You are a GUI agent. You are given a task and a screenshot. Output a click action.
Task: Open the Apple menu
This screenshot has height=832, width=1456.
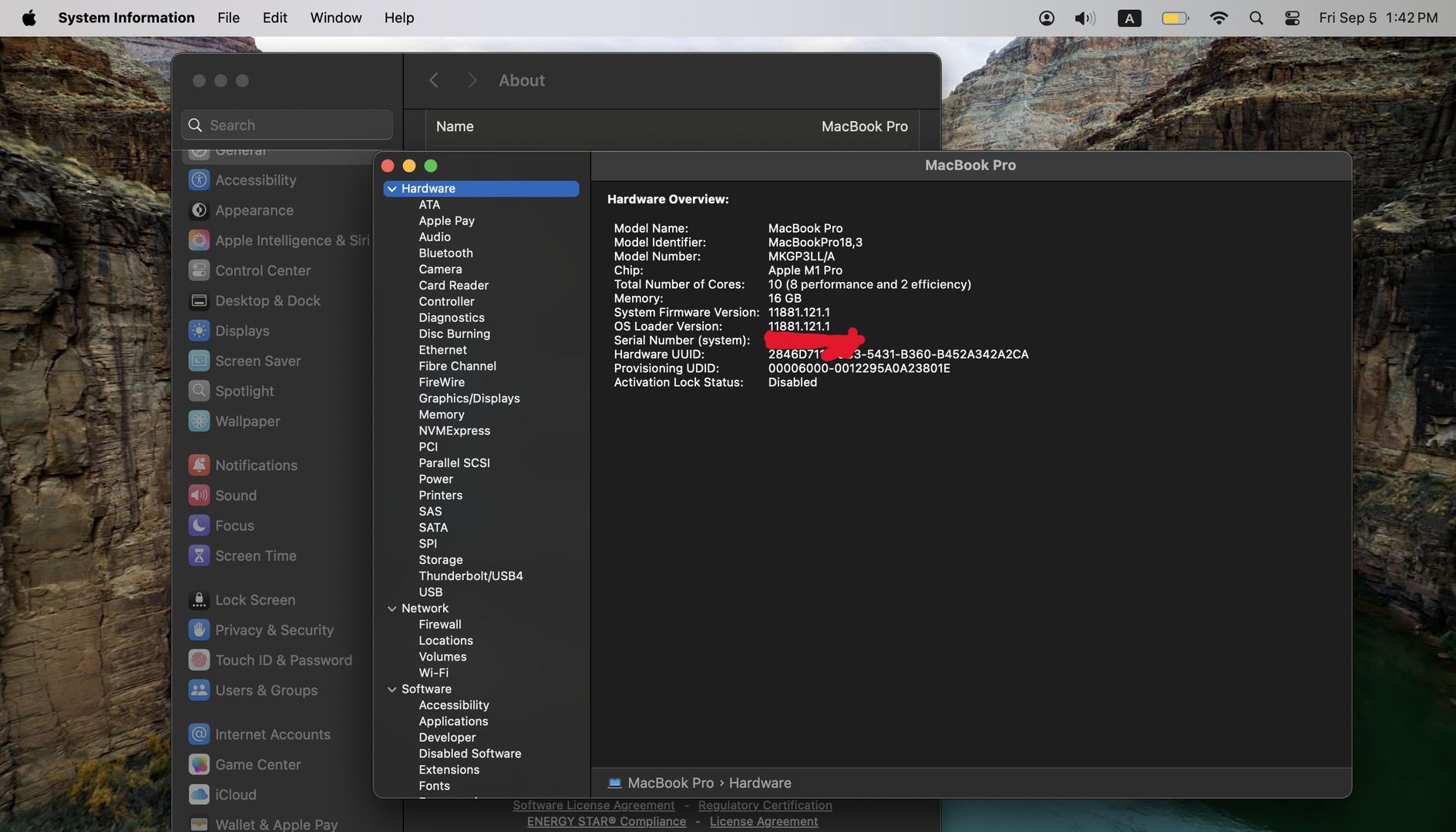click(29, 18)
